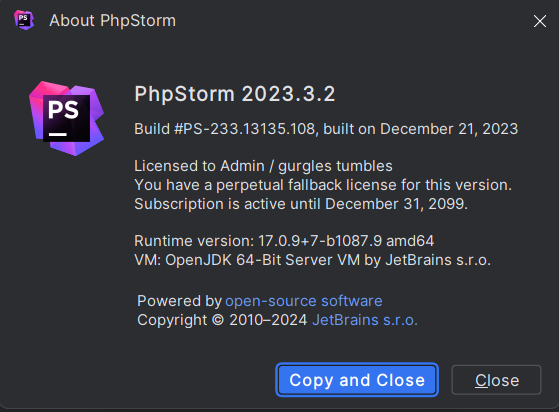Click the small PhpStorm icon in title bar

coord(24,20)
